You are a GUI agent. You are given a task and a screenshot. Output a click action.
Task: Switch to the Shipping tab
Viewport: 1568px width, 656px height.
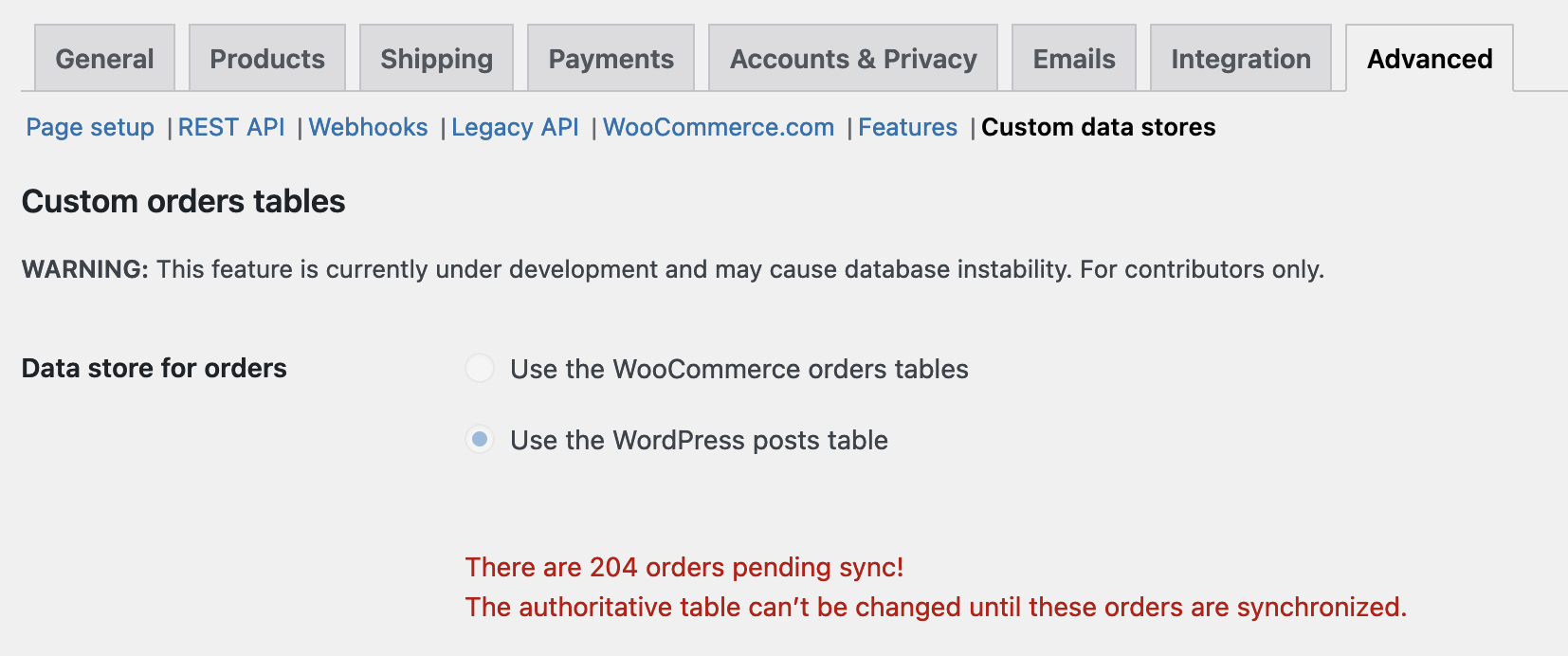coord(436,58)
